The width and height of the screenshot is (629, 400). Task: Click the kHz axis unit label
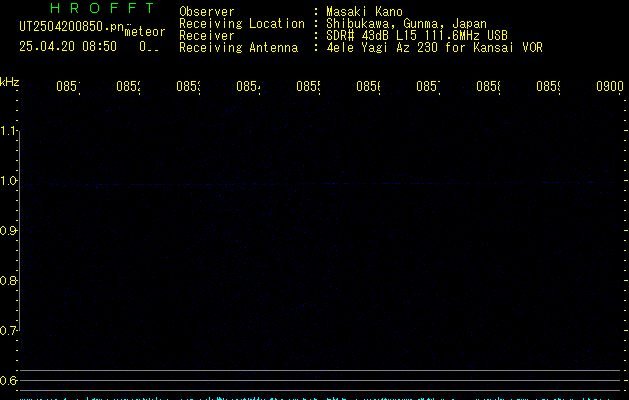coord(10,82)
